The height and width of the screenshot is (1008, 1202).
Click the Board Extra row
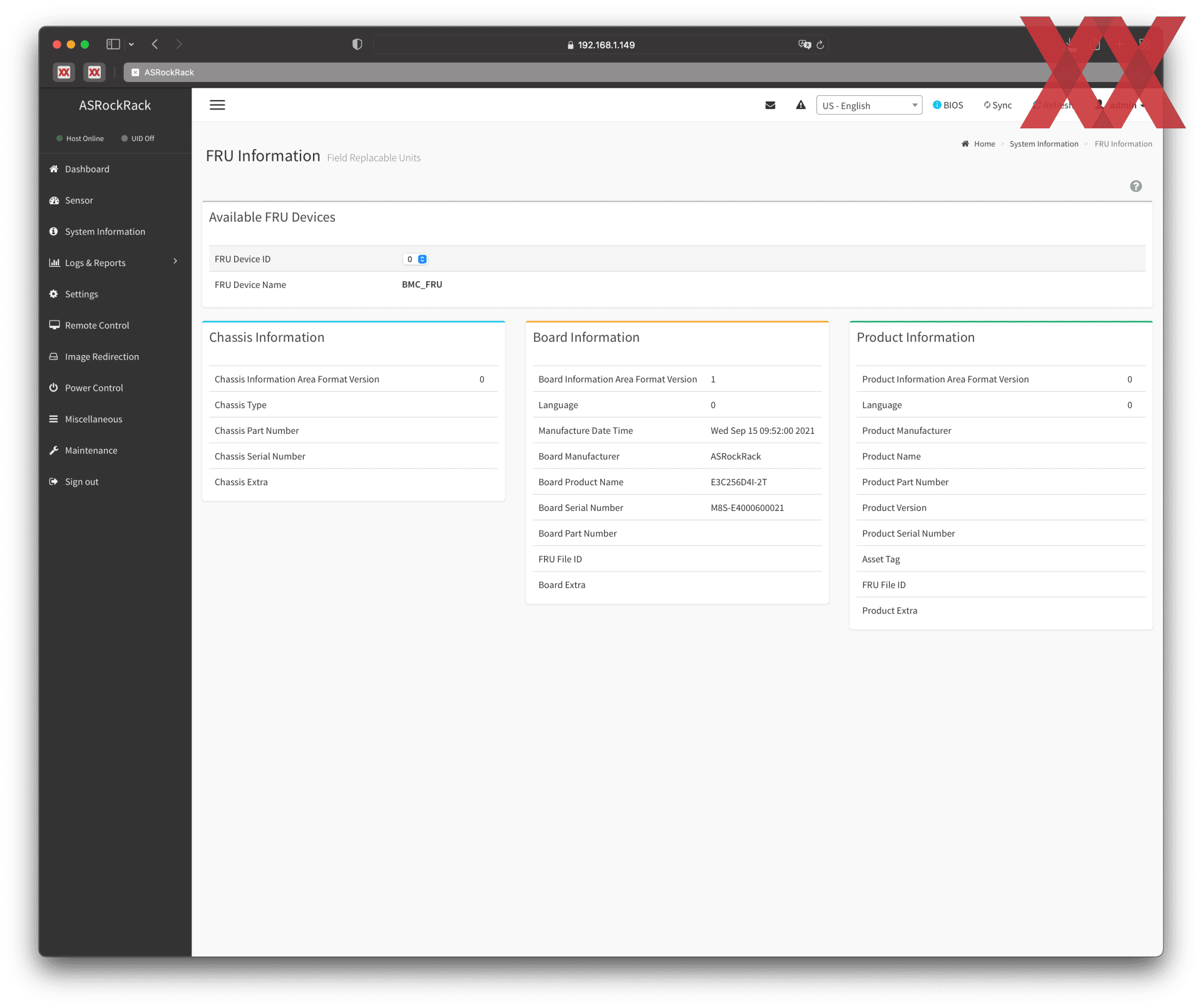tap(677, 585)
